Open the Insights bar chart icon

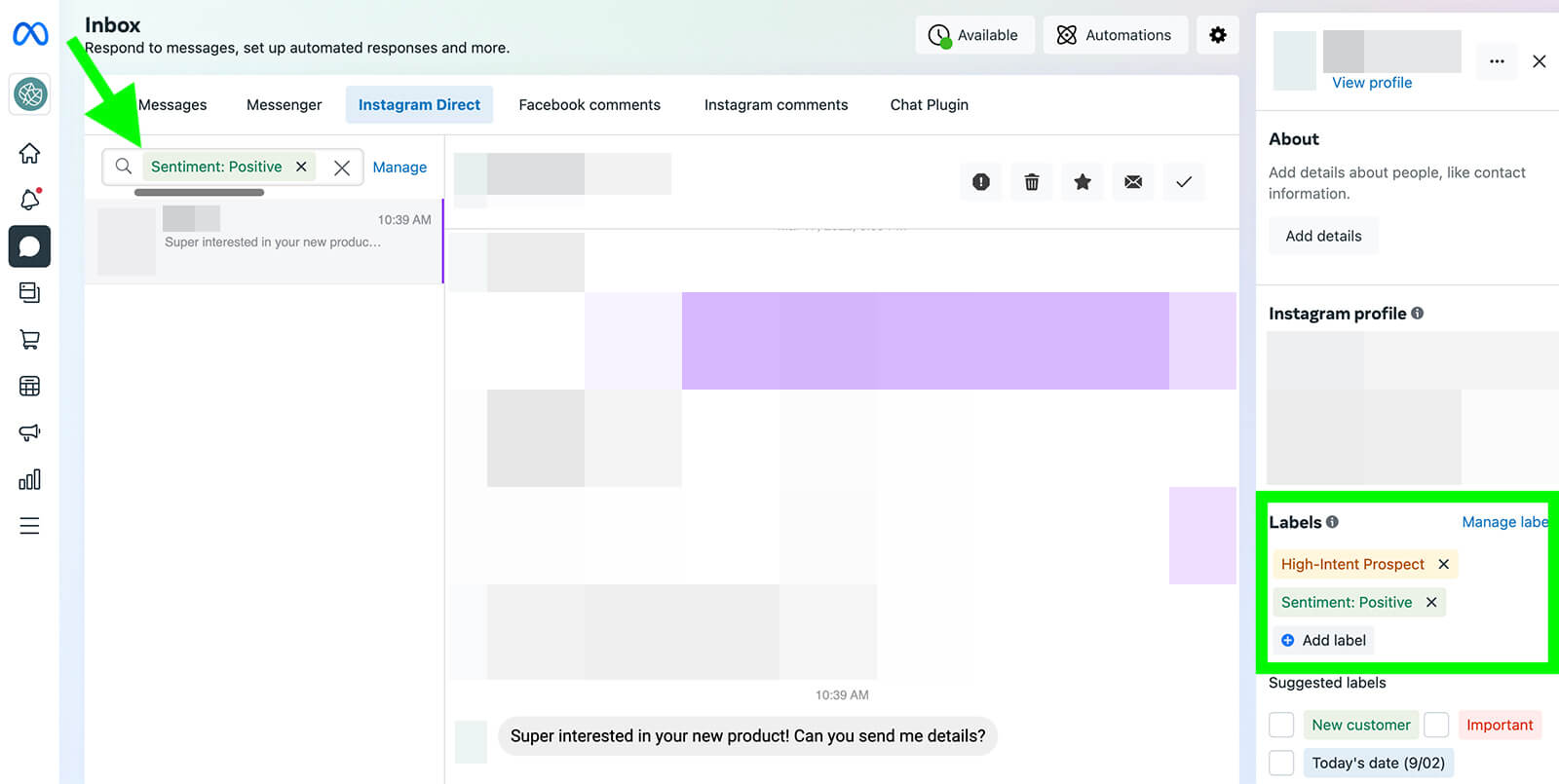30,479
